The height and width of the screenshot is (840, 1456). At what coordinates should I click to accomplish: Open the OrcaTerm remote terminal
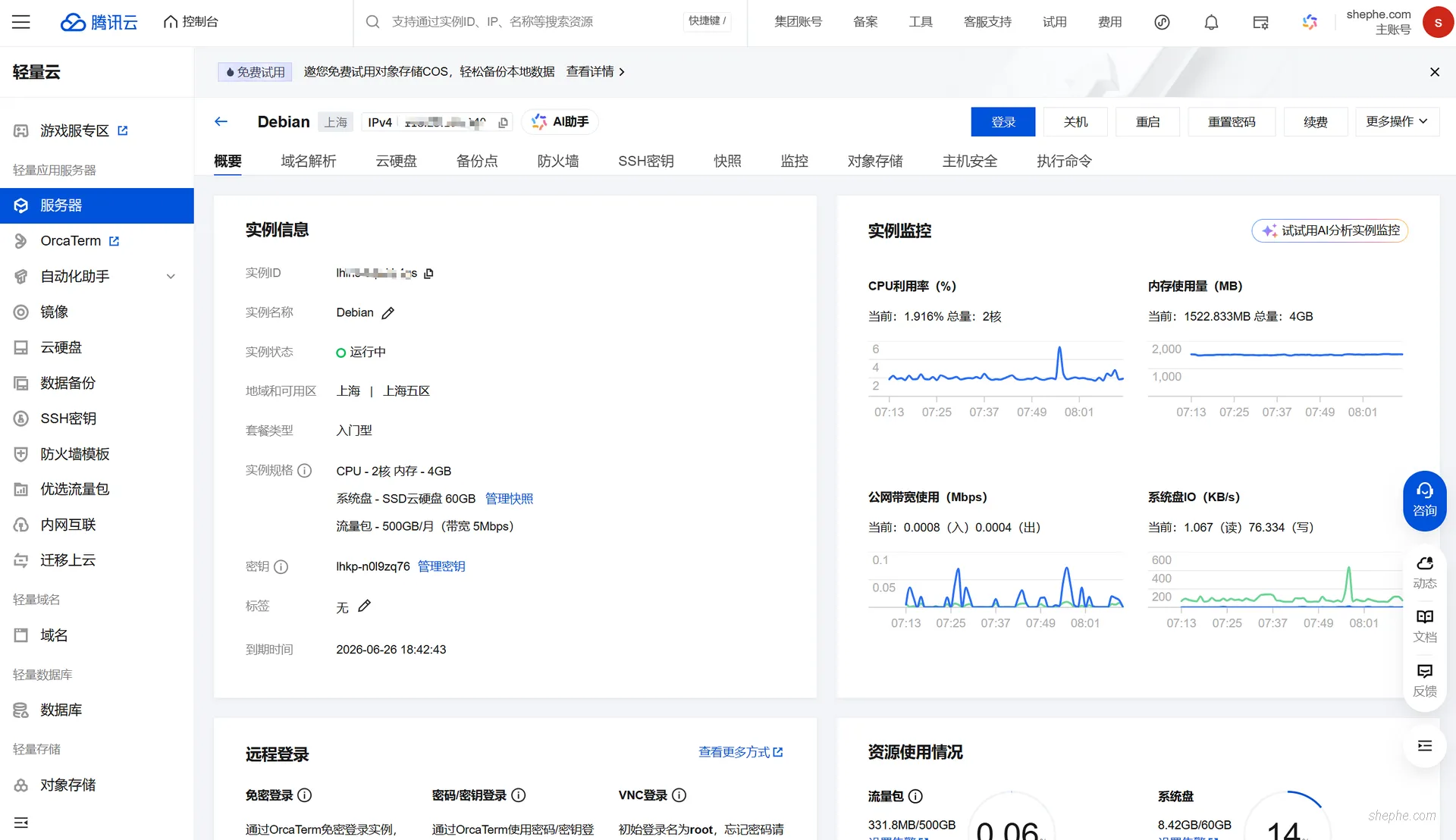(x=70, y=240)
